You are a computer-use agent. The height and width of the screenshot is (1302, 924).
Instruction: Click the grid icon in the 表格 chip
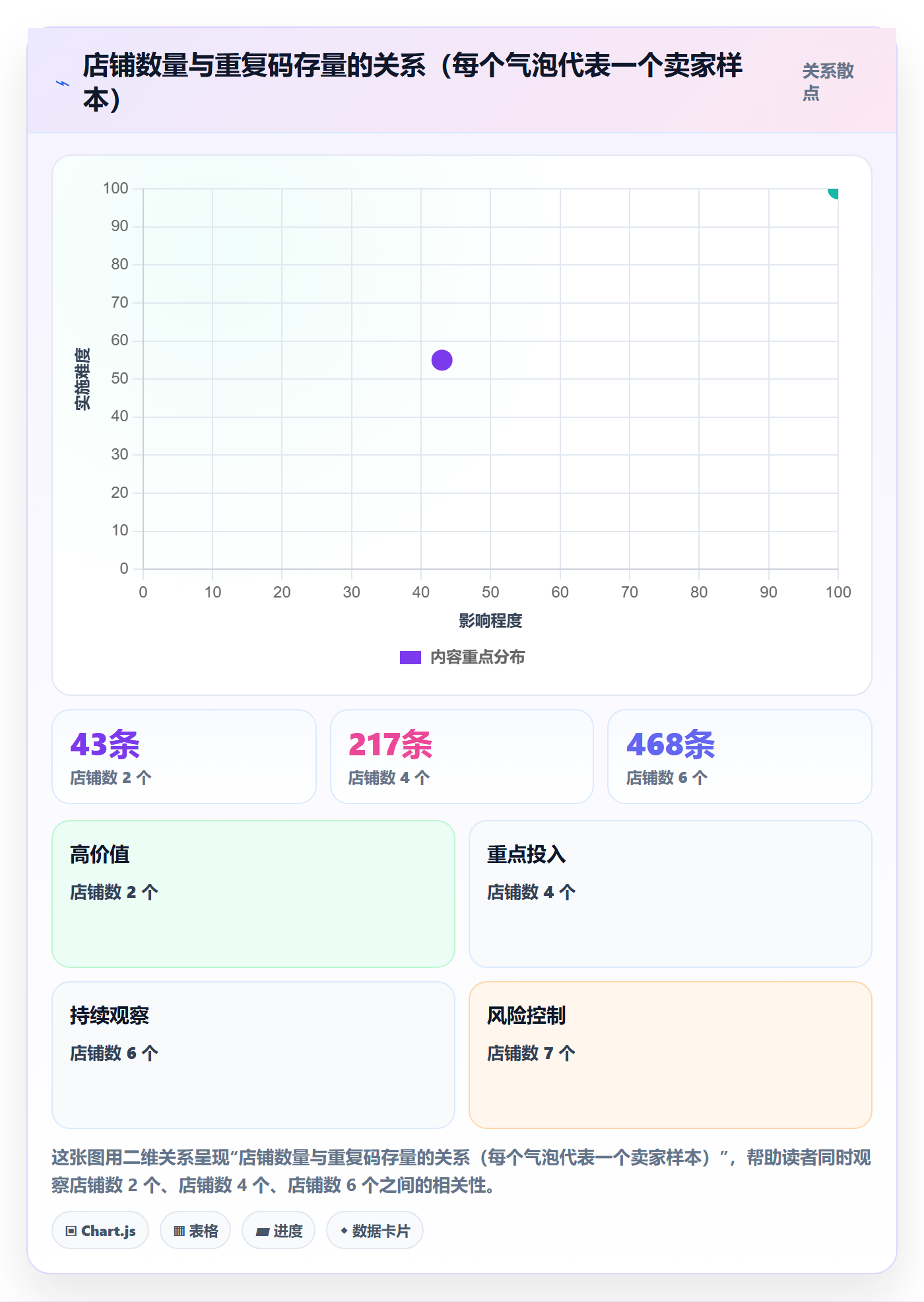pyautogui.click(x=179, y=1231)
